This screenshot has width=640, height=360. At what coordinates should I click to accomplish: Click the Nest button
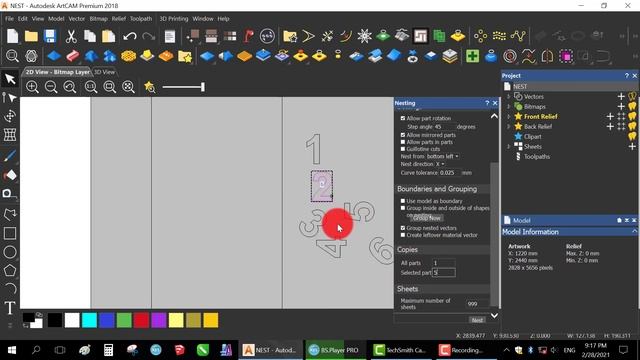[x=477, y=320]
